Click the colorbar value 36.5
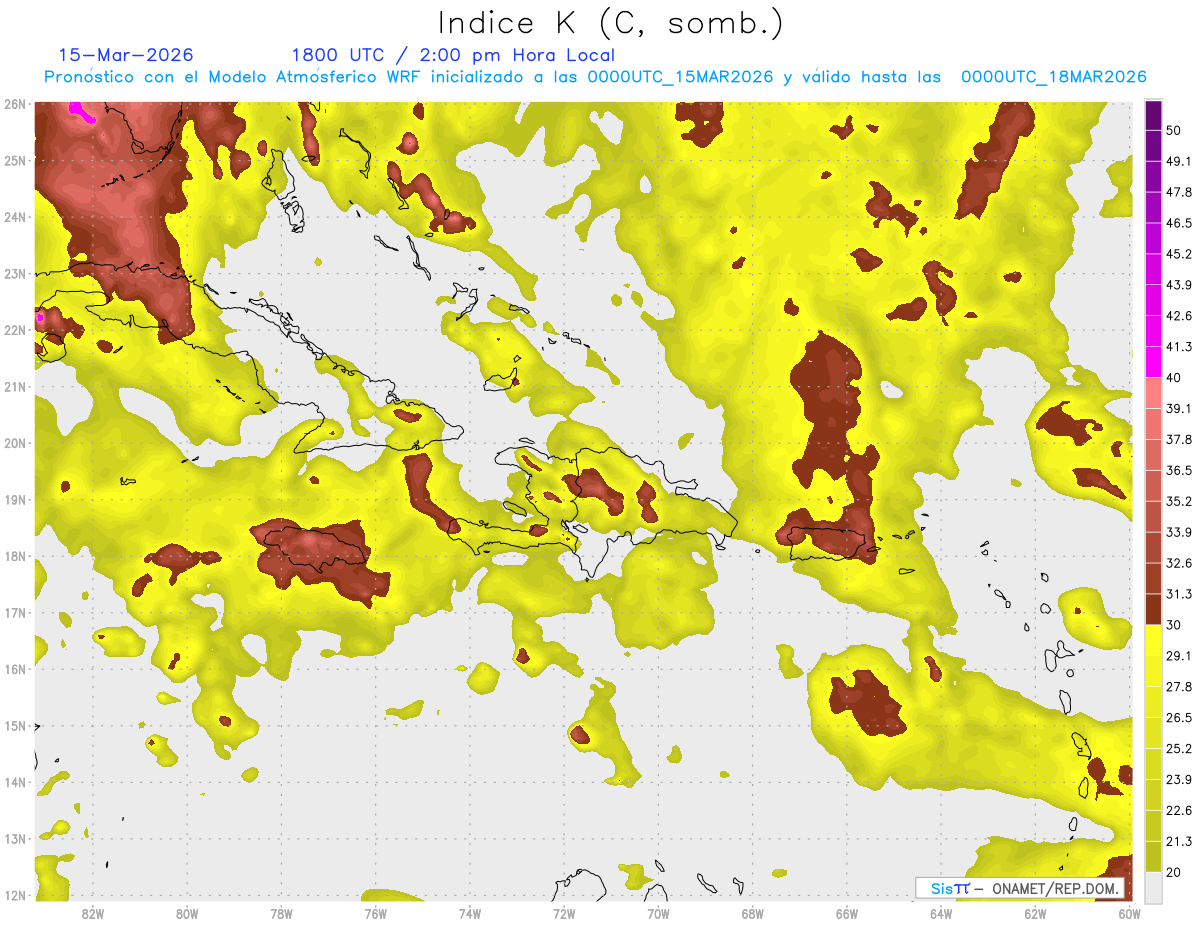 1179,470
